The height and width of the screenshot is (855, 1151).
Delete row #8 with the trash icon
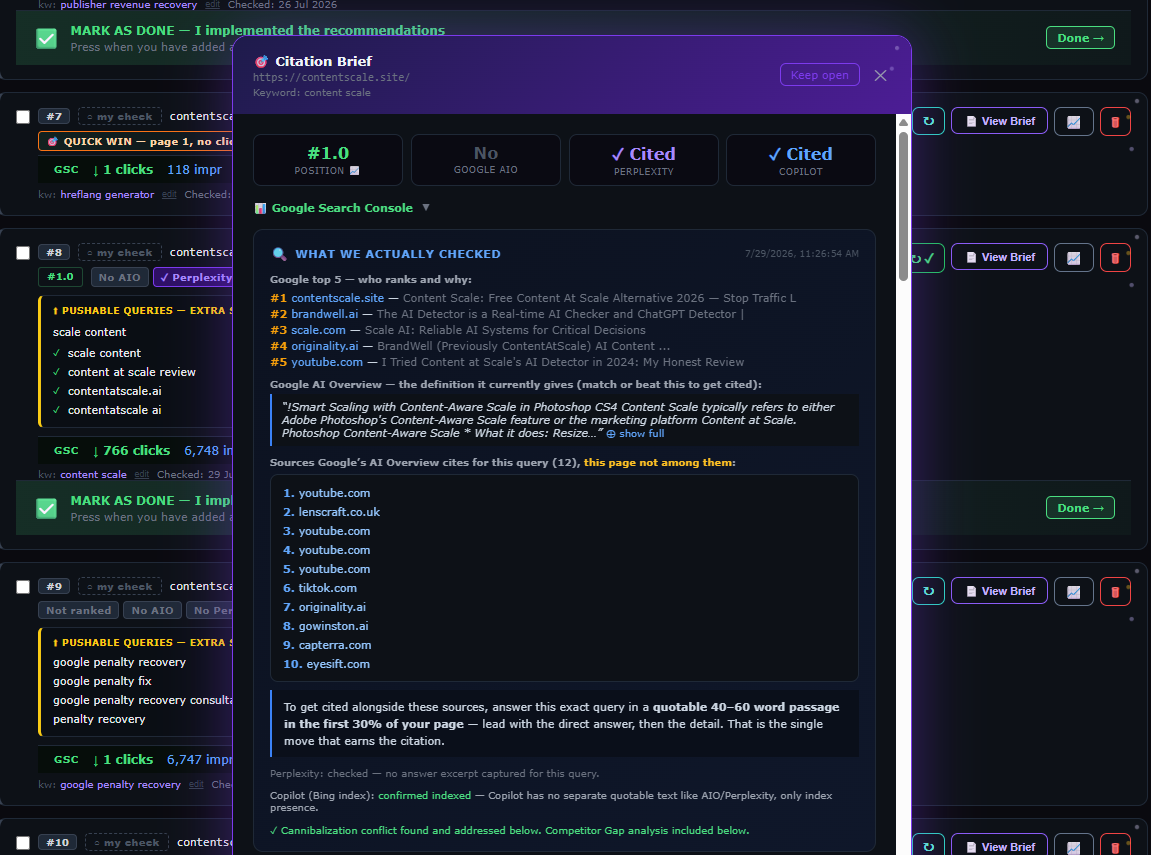[1115, 258]
